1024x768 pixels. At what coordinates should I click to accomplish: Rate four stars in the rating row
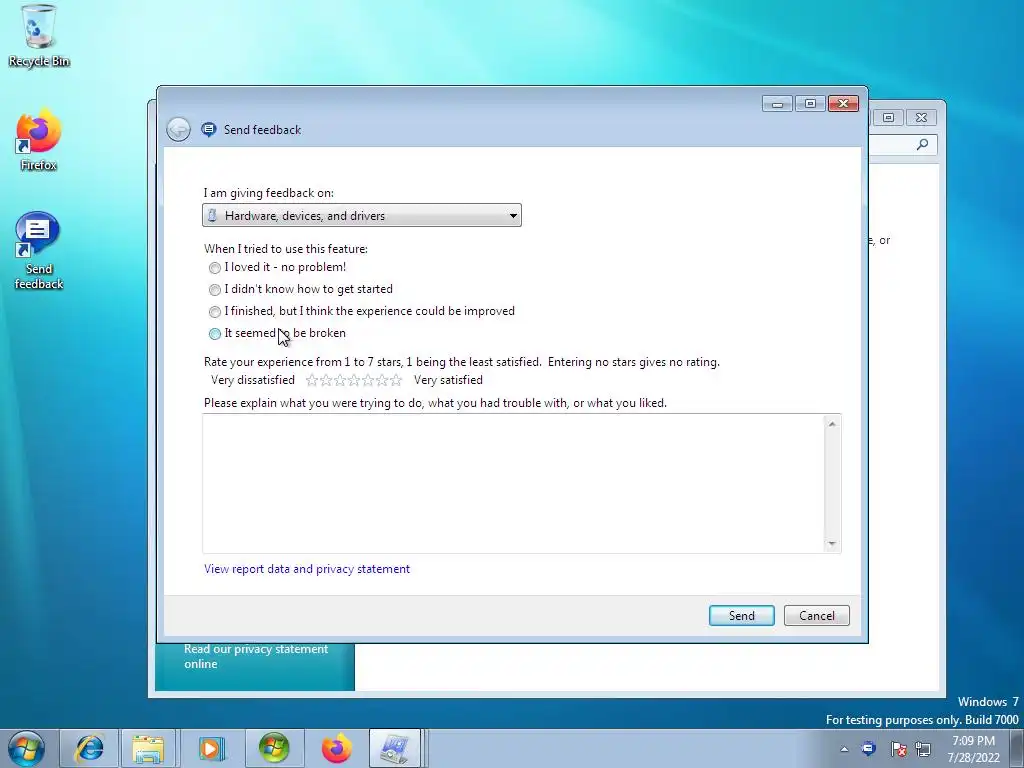354,380
